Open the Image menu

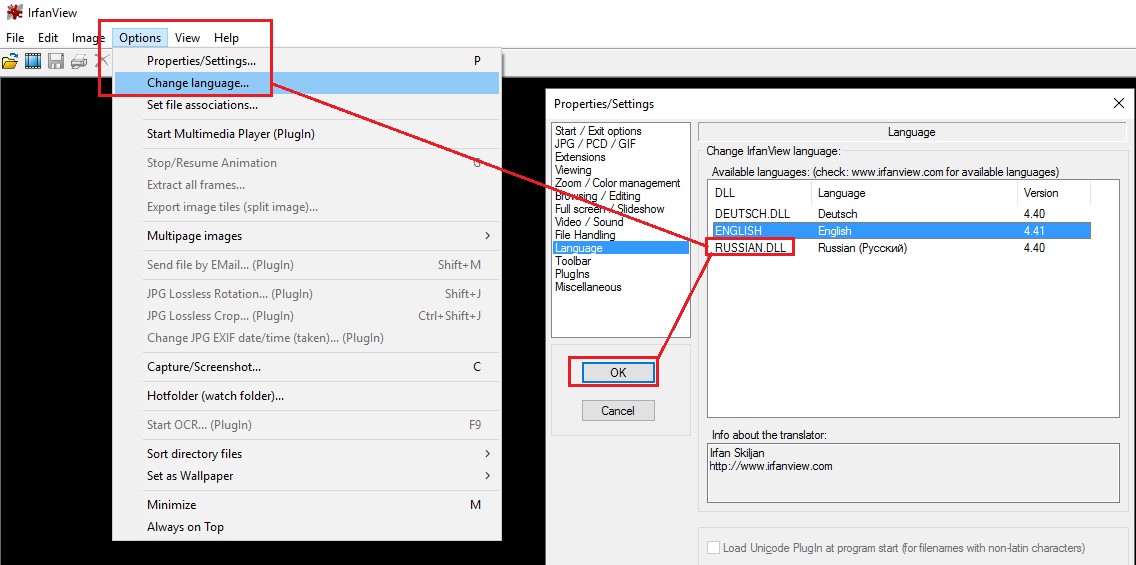point(88,38)
